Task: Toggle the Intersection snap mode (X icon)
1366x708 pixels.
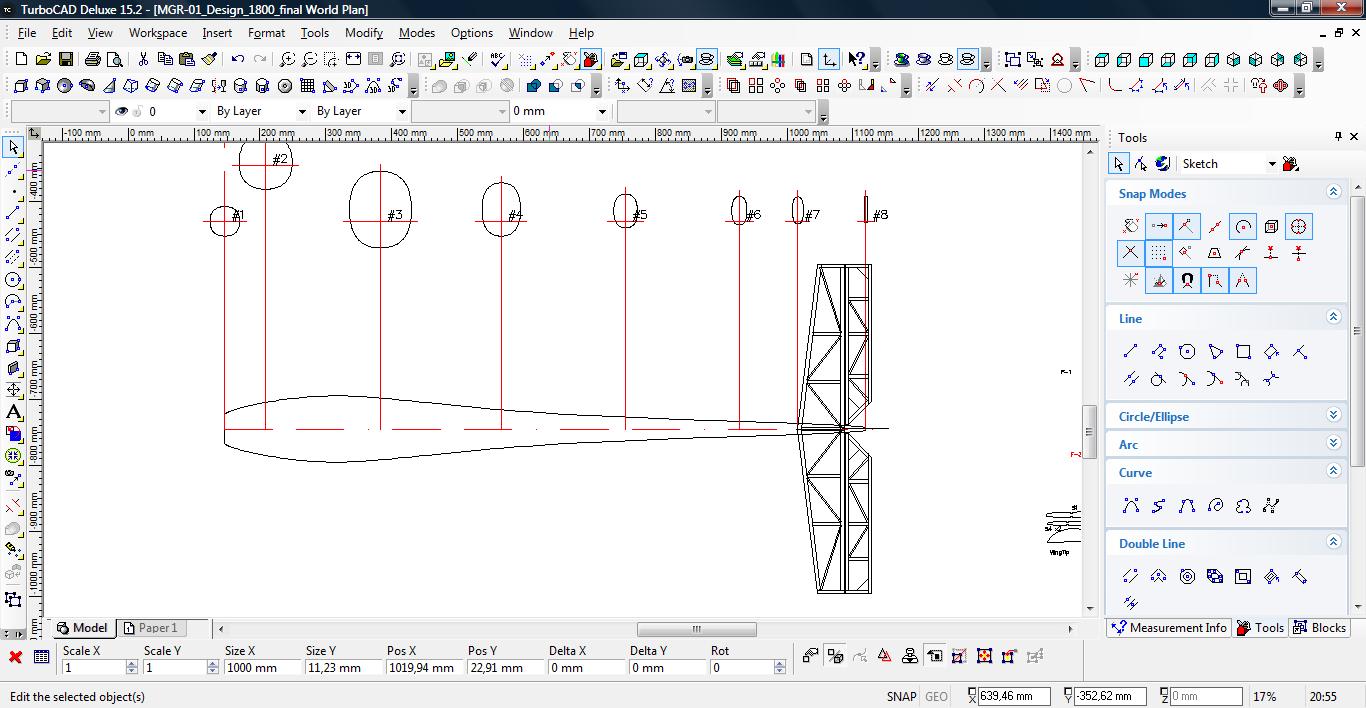Action: coord(1131,253)
